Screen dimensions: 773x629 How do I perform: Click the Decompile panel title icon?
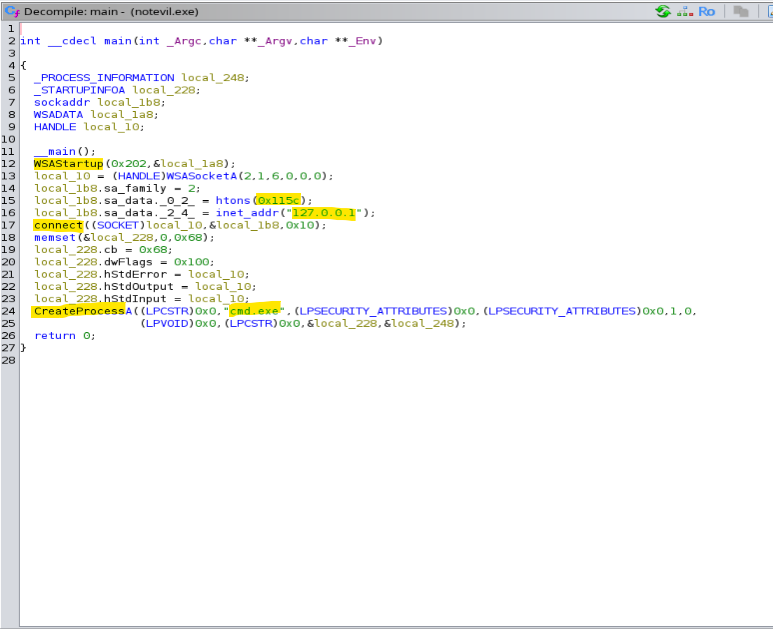point(12,11)
